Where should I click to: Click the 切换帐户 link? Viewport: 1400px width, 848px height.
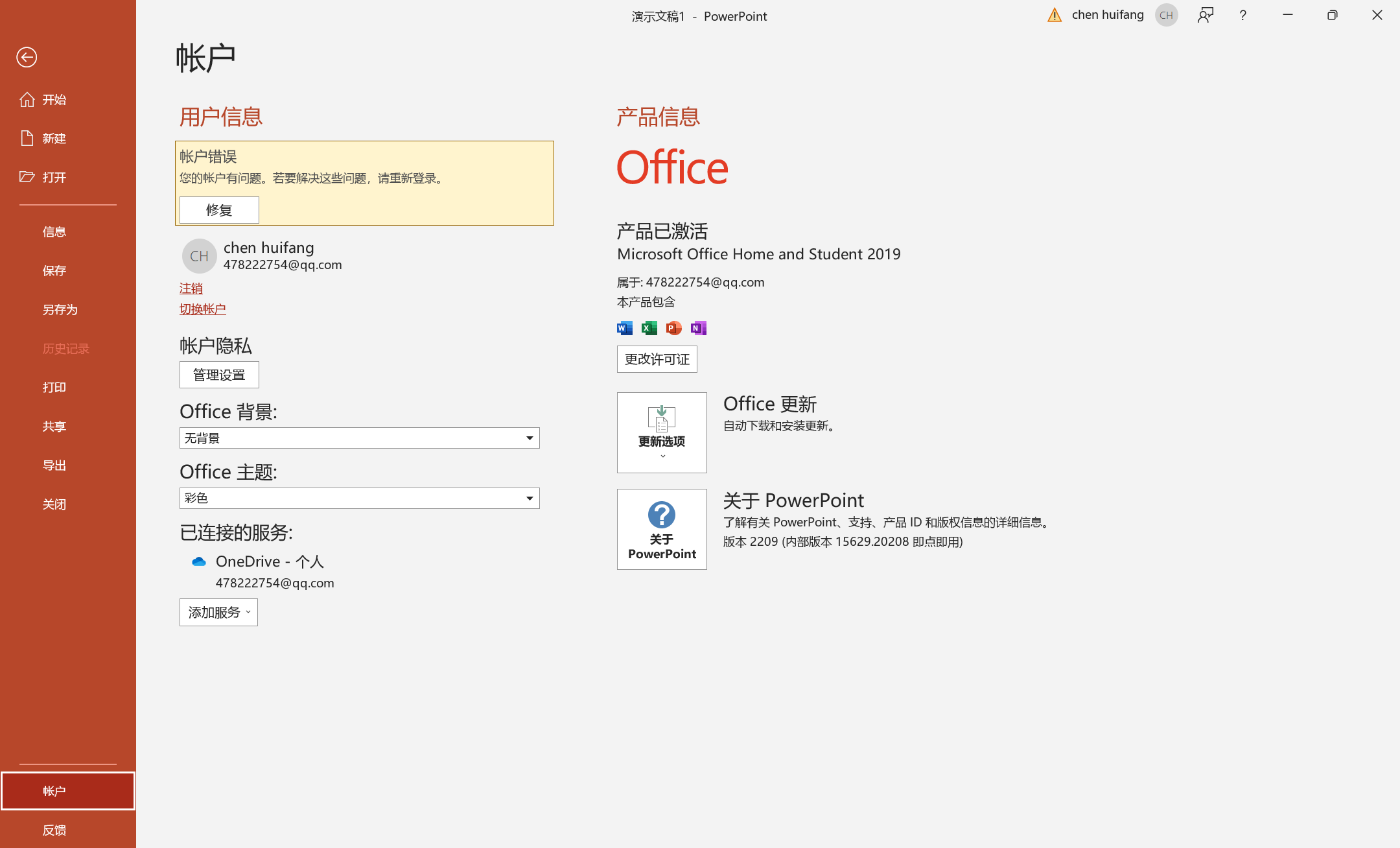(x=202, y=309)
